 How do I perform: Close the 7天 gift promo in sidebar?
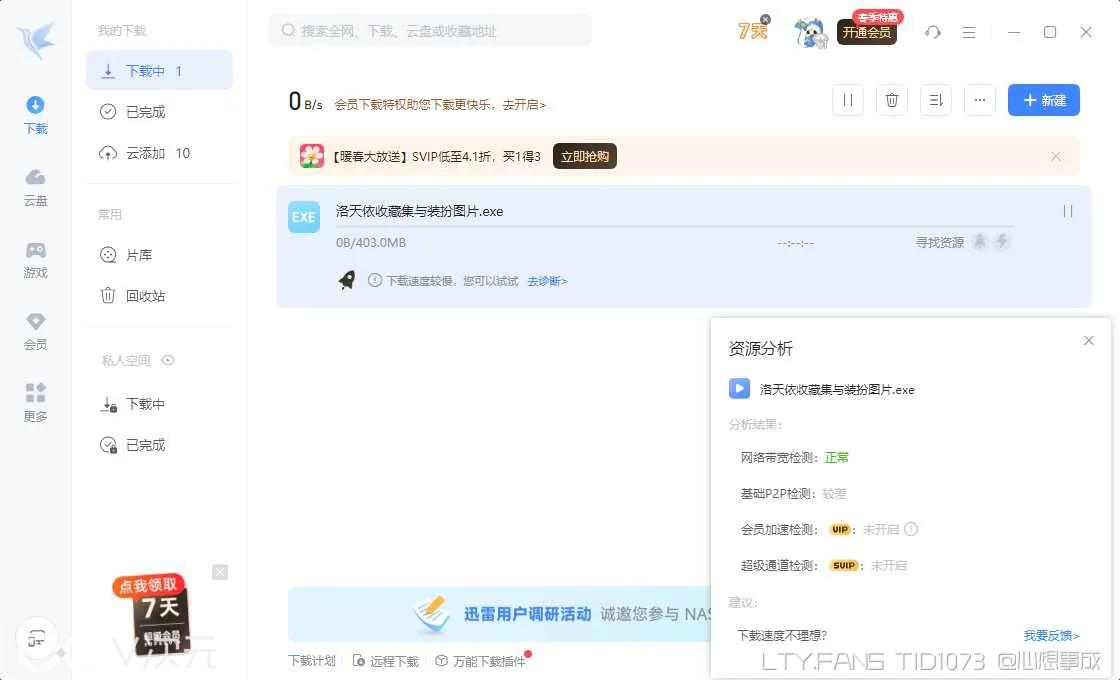coord(220,572)
